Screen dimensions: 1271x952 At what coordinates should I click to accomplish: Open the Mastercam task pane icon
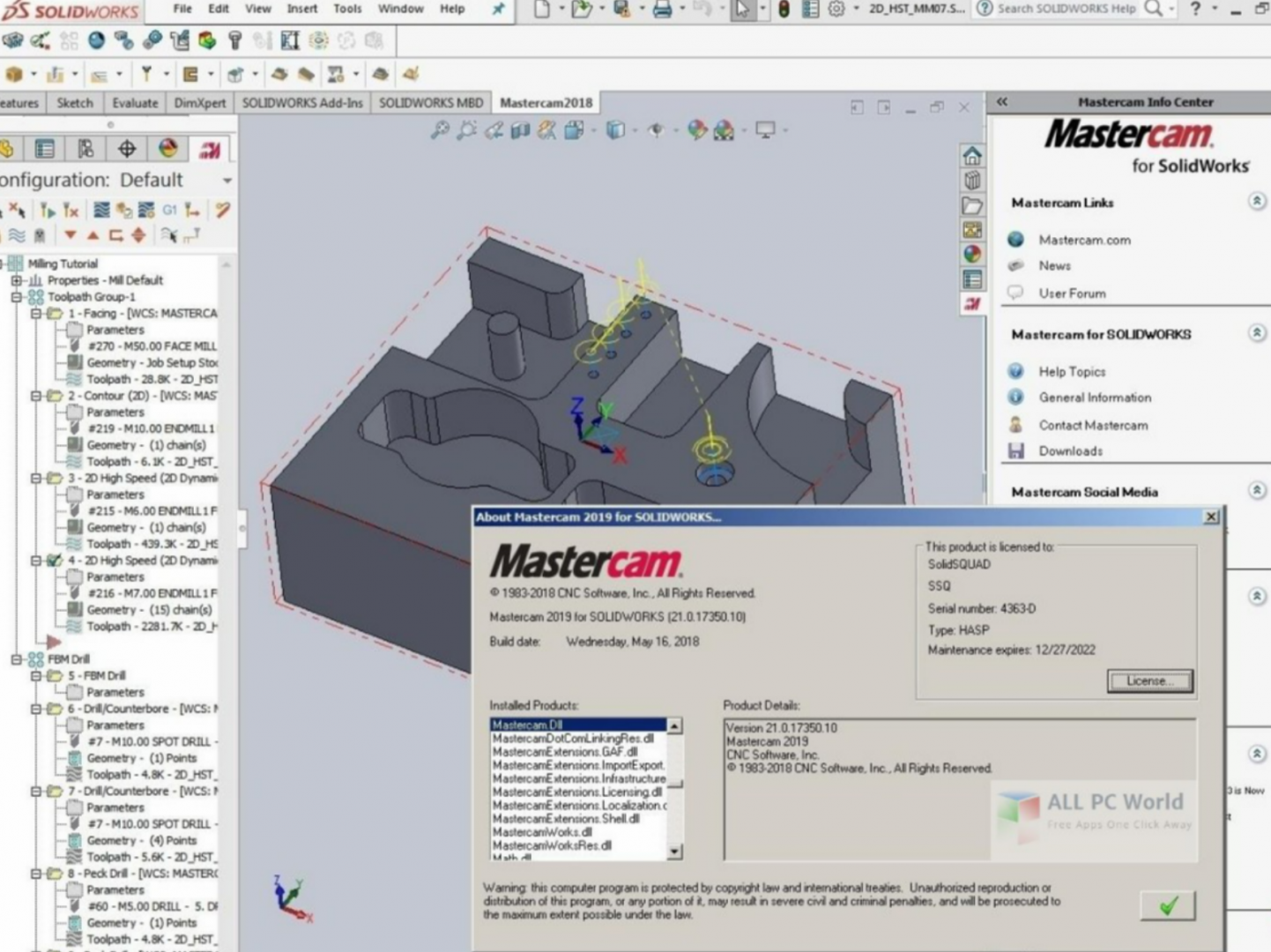(971, 303)
